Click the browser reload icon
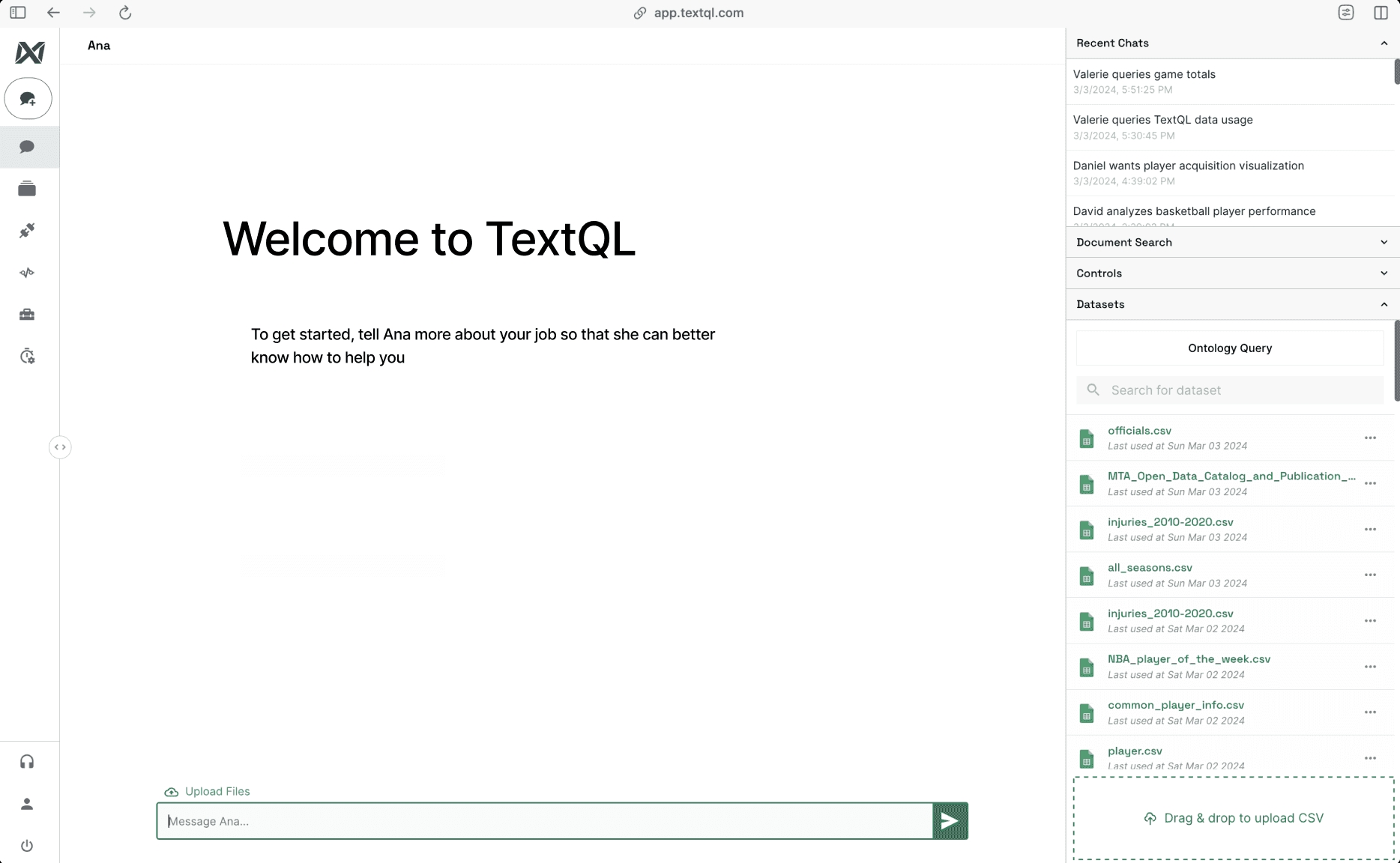This screenshot has width=1400, height=863. pyautogui.click(x=125, y=13)
